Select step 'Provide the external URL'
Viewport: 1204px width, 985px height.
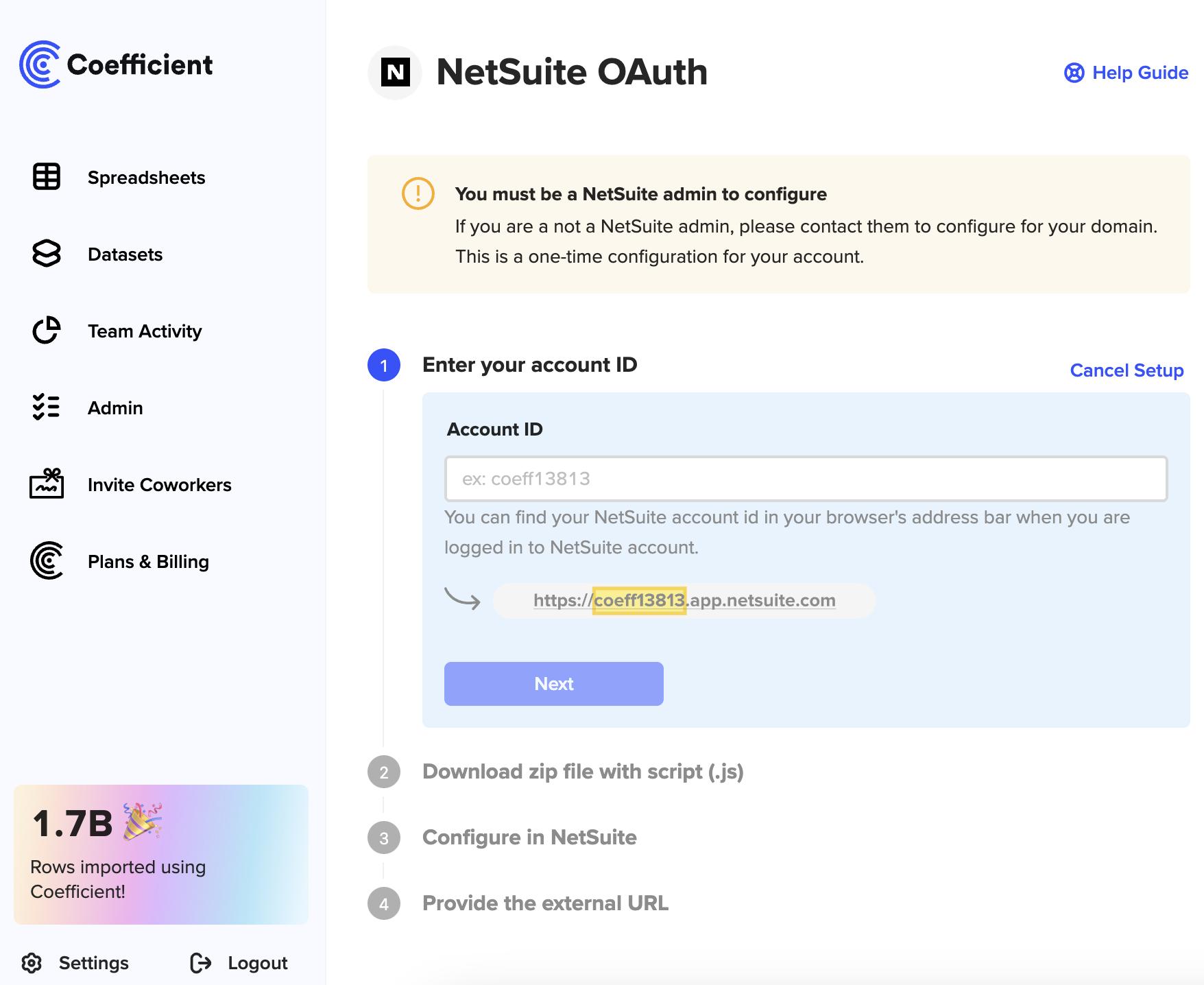tap(545, 903)
